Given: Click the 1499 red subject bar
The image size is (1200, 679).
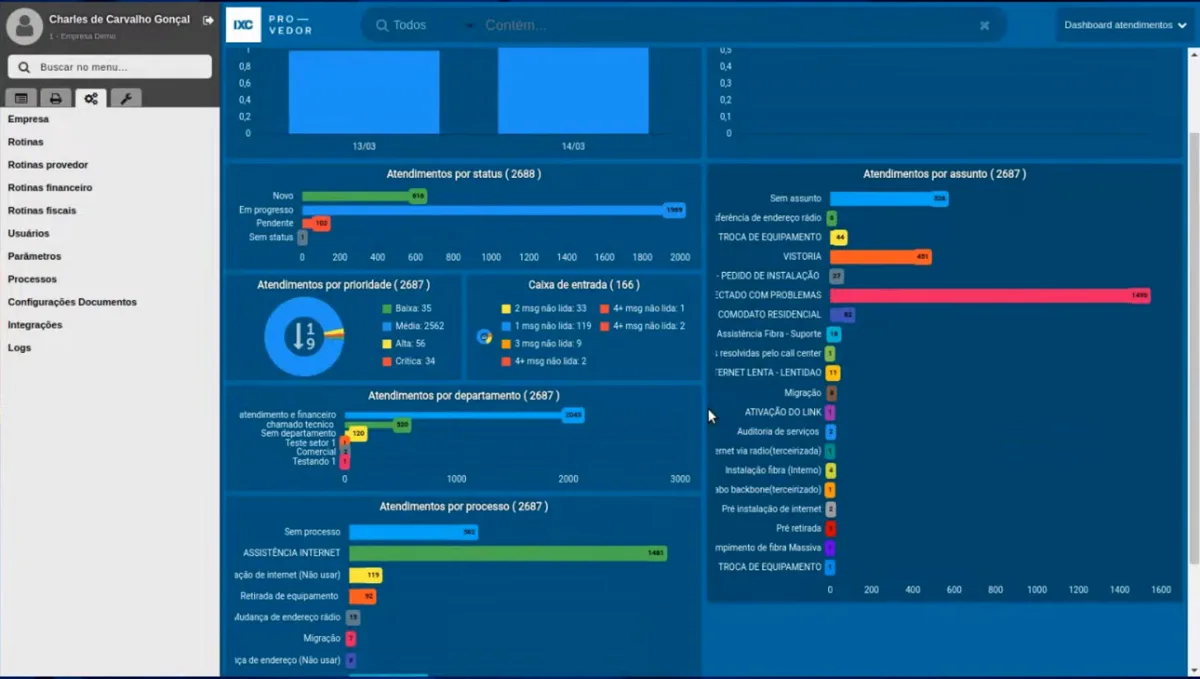Looking at the screenshot, I should click(x=990, y=296).
